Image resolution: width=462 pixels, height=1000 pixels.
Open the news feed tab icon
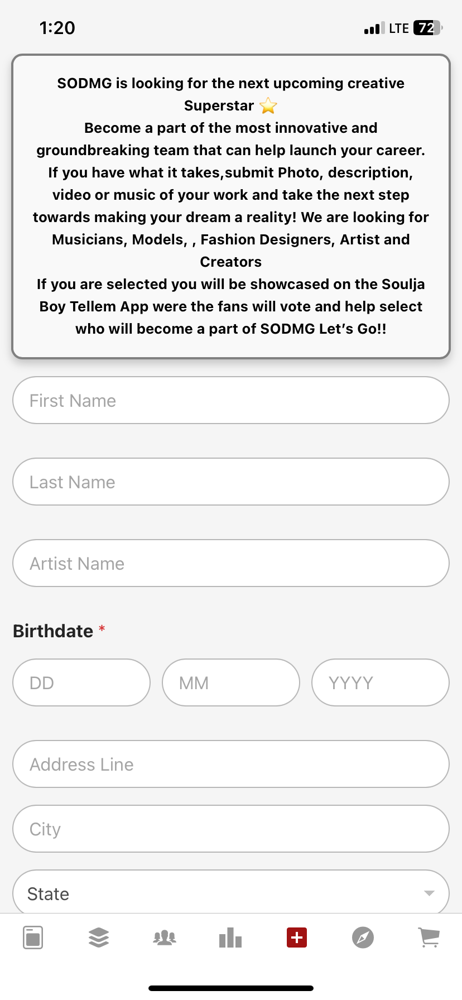tap(33, 938)
